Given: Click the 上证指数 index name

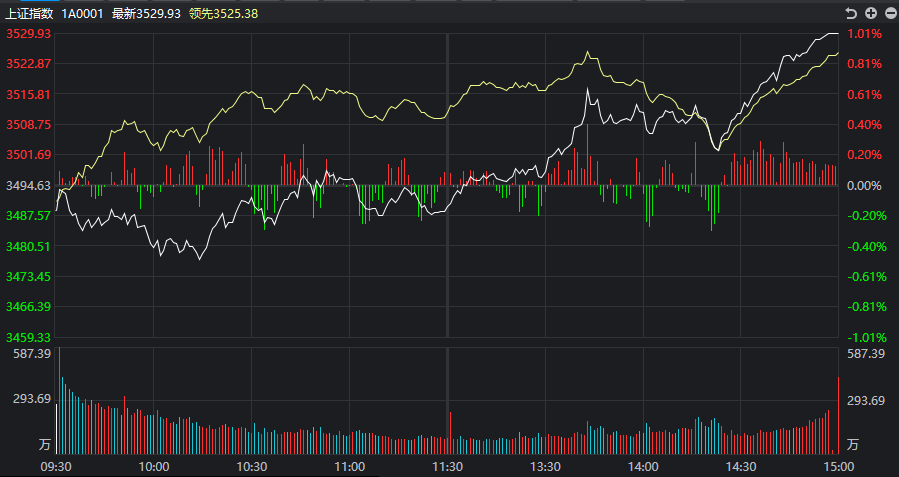Looking at the screenshot, I should coord(29,13).
